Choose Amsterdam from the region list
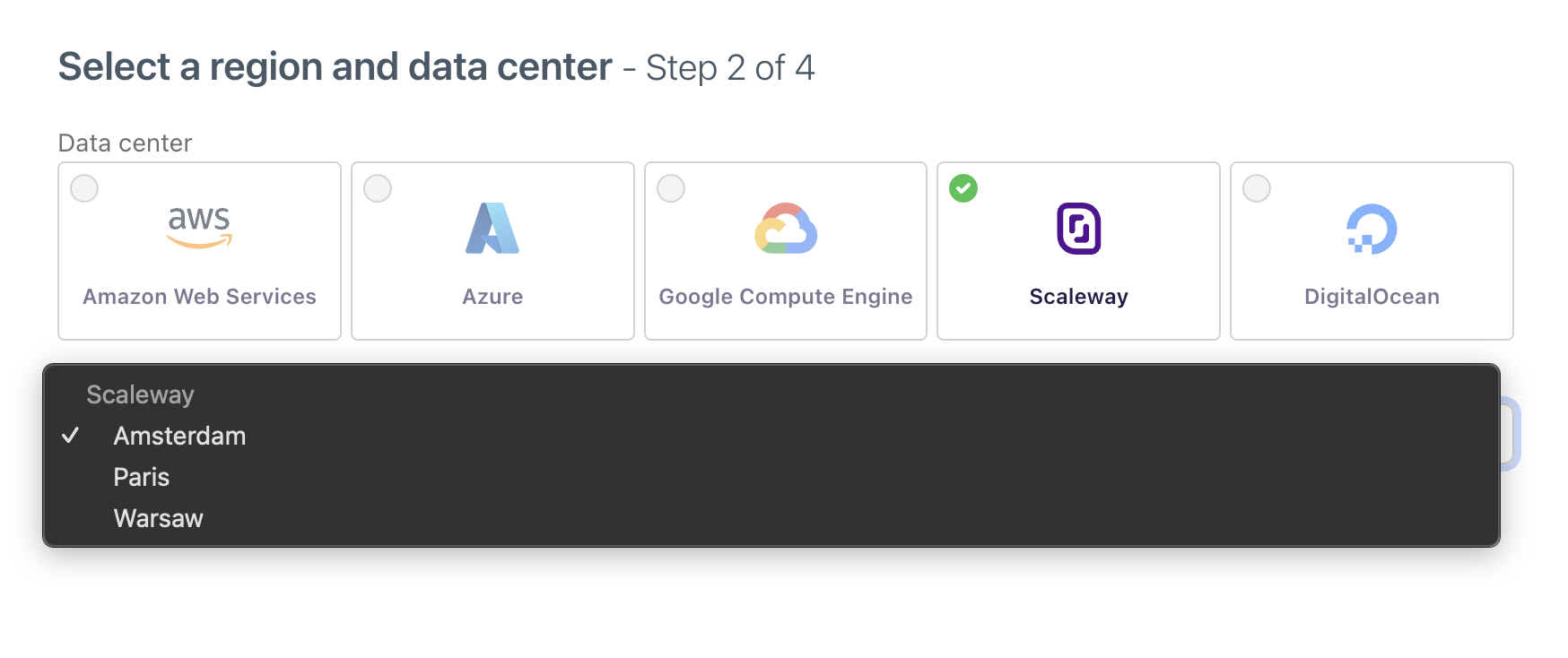1568x658 pixels. point(179,436)
